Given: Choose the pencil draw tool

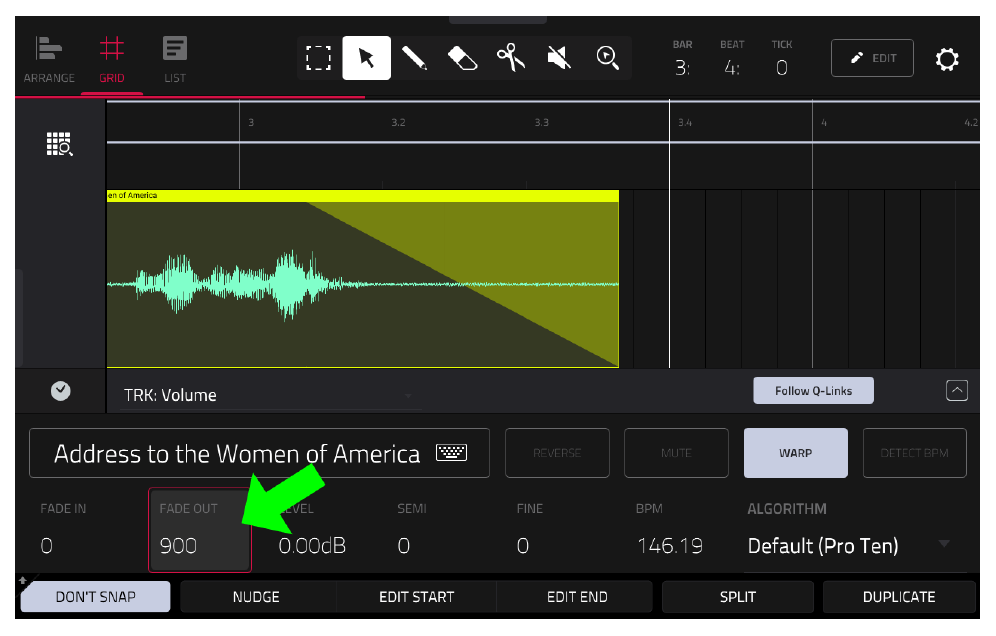Looking at the screenshot, I should click(414, 58).
